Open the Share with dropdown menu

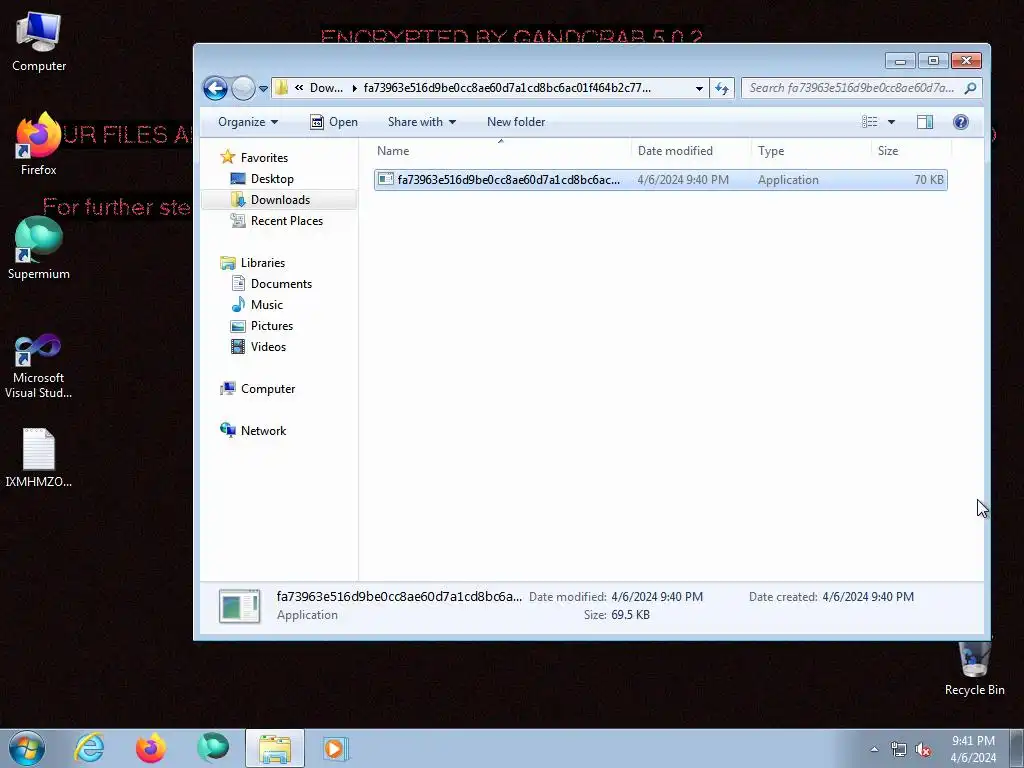tap(422, 122)
